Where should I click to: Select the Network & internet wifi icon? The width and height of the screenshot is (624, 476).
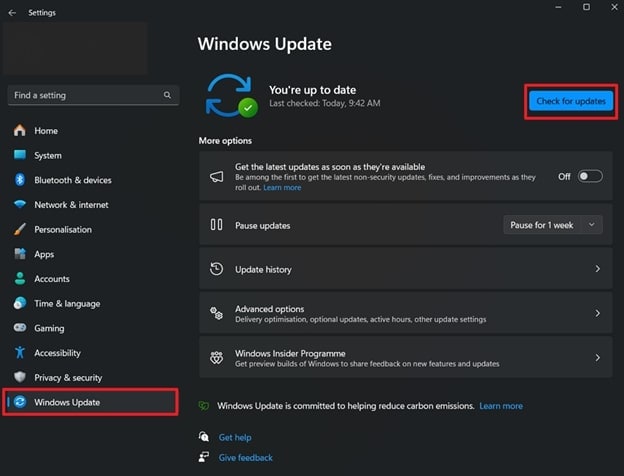coord(20,205)
